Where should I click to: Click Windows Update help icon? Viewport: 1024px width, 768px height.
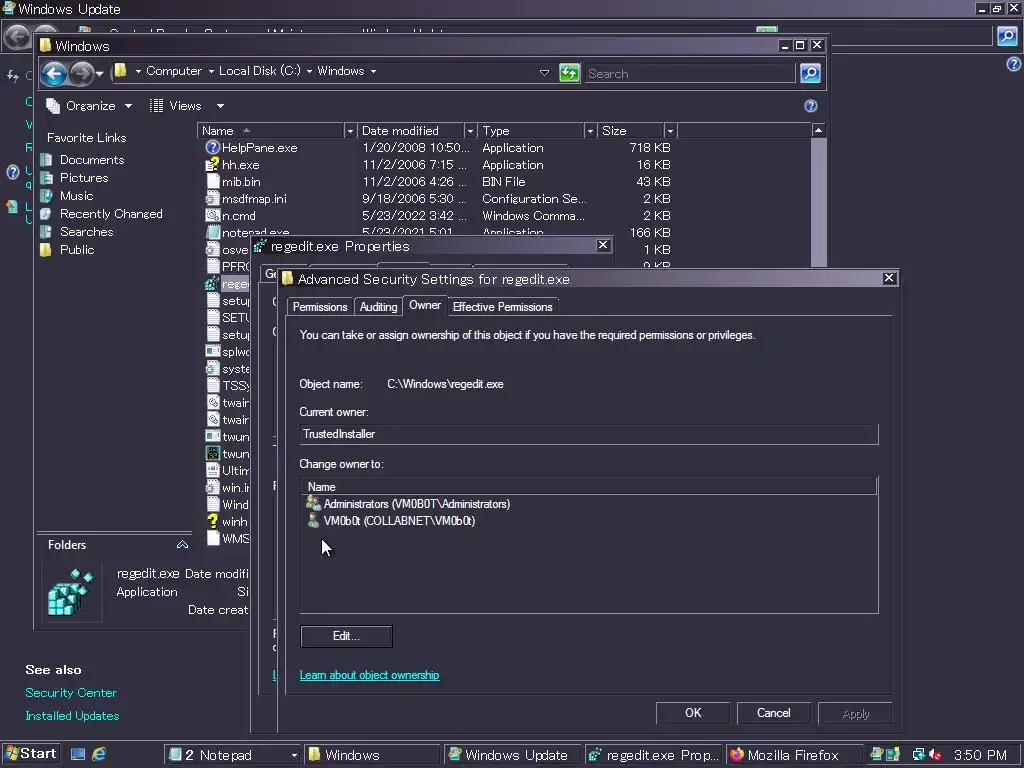(x=1014, y=63)
